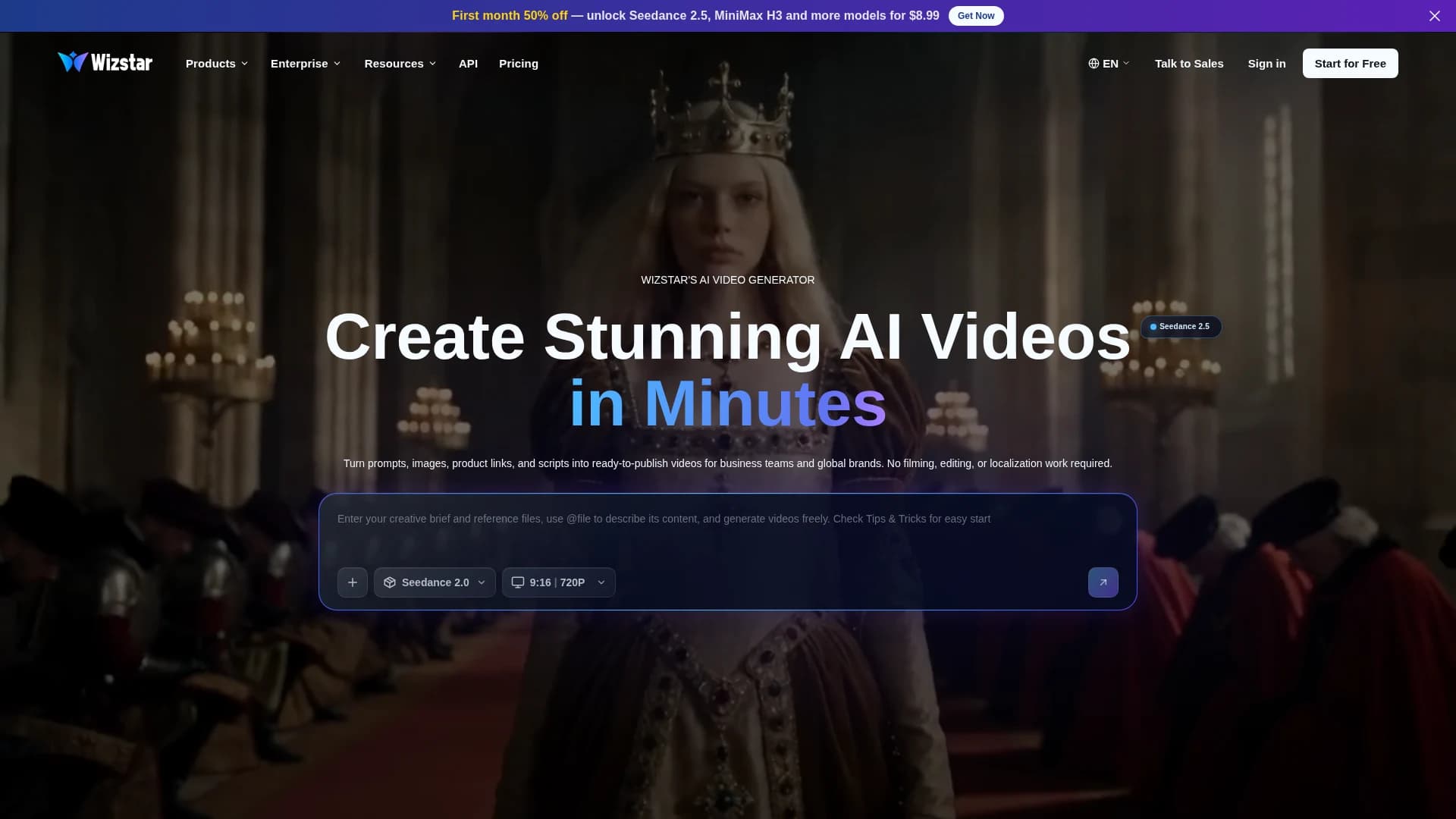Click Talk to Sales

[x=1189, y=64]
